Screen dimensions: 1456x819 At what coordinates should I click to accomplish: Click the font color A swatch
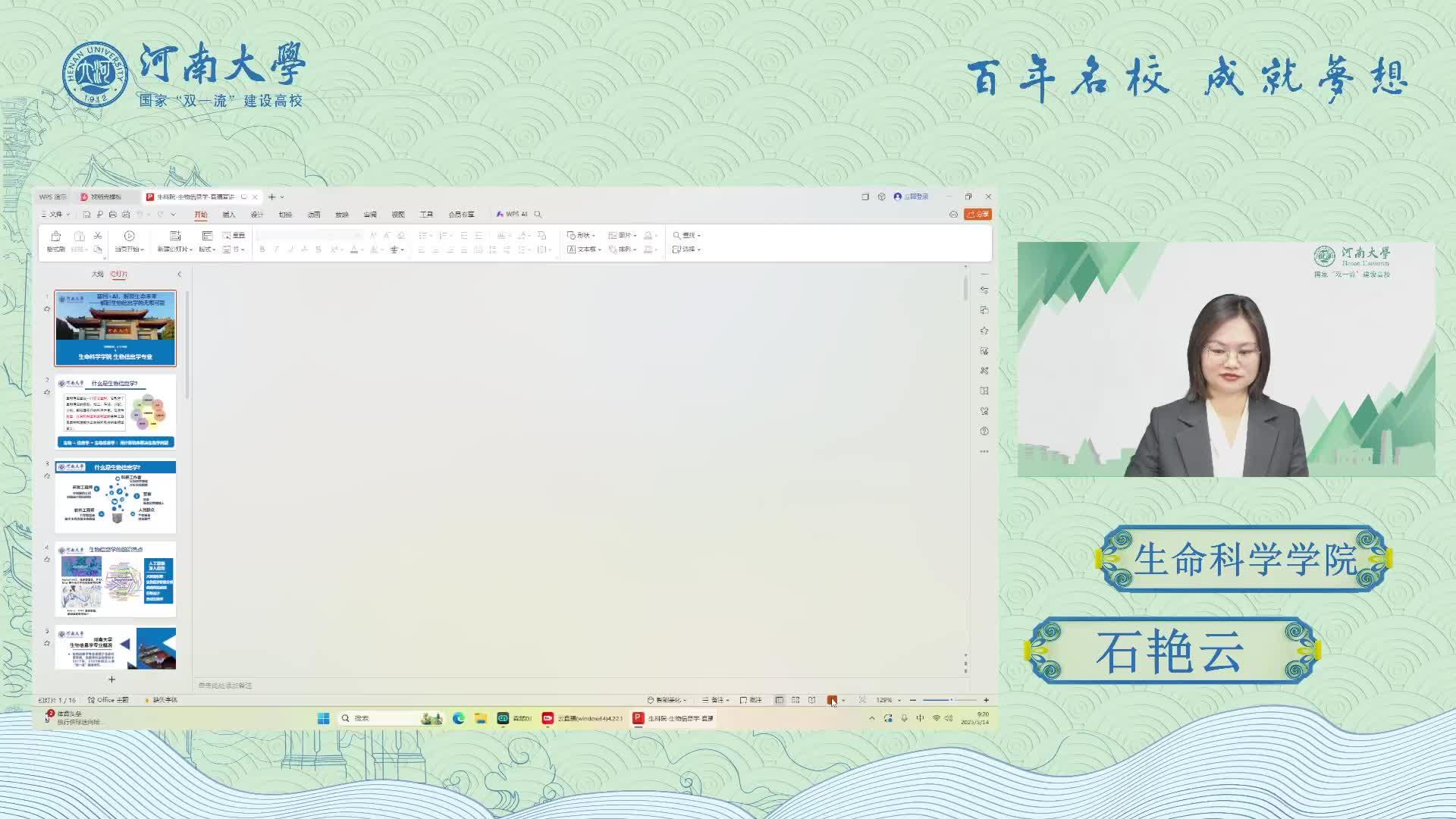coord(353,249)
